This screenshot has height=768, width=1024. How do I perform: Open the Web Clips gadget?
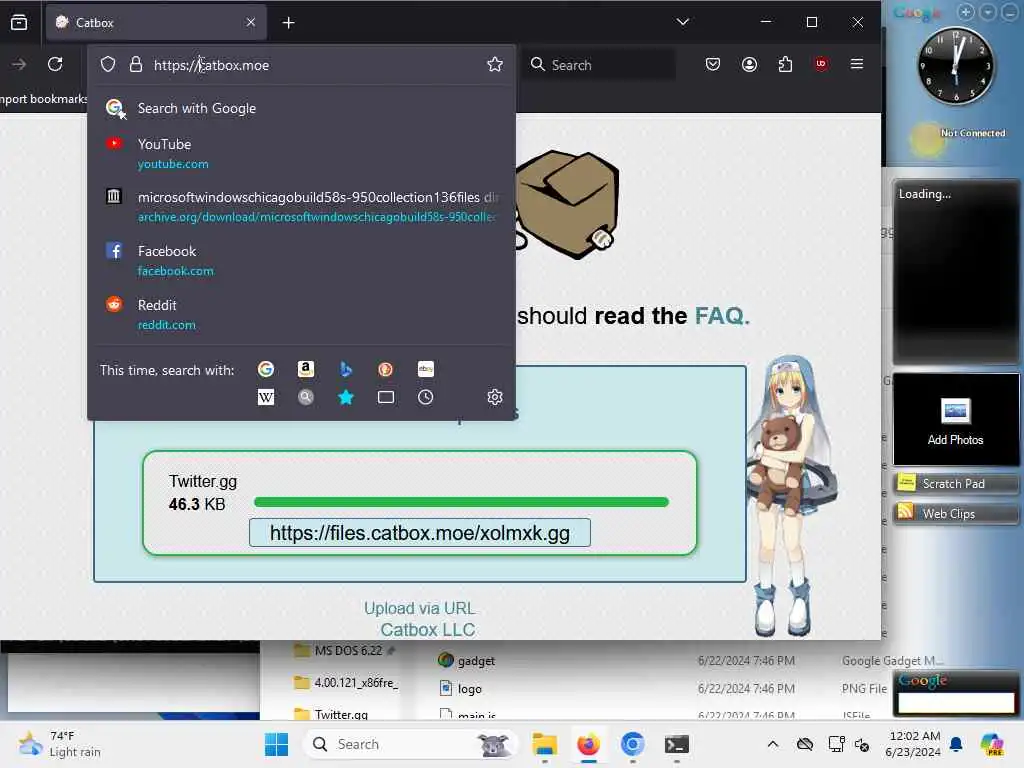955,513
